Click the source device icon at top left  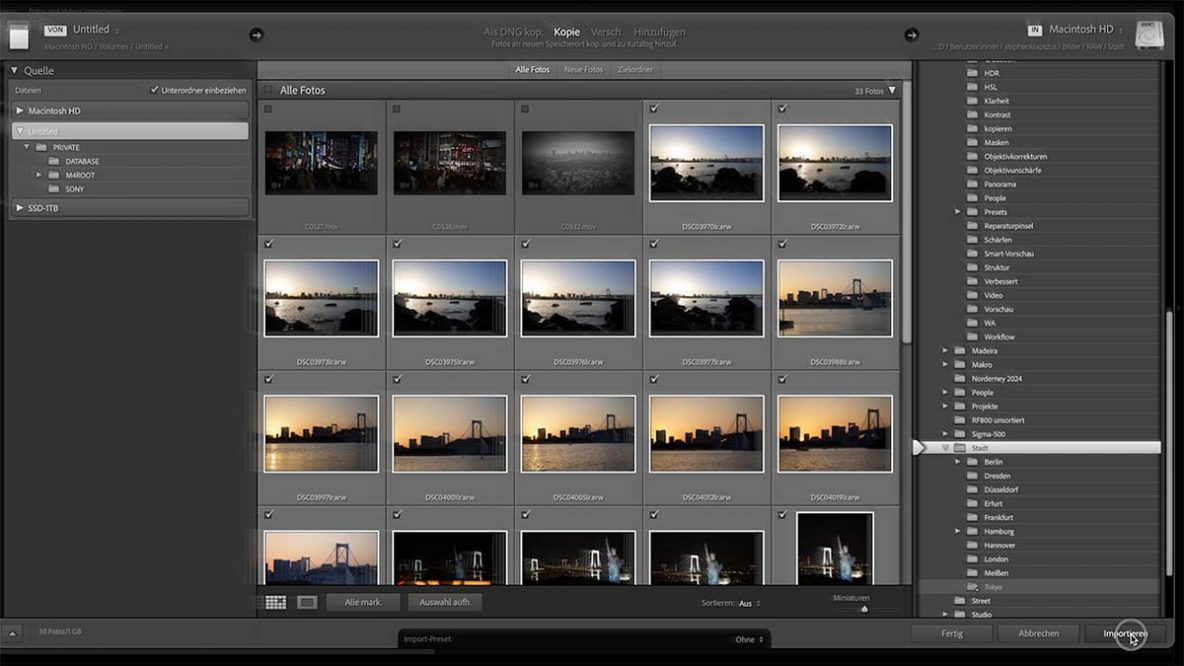tap(19, 36)
